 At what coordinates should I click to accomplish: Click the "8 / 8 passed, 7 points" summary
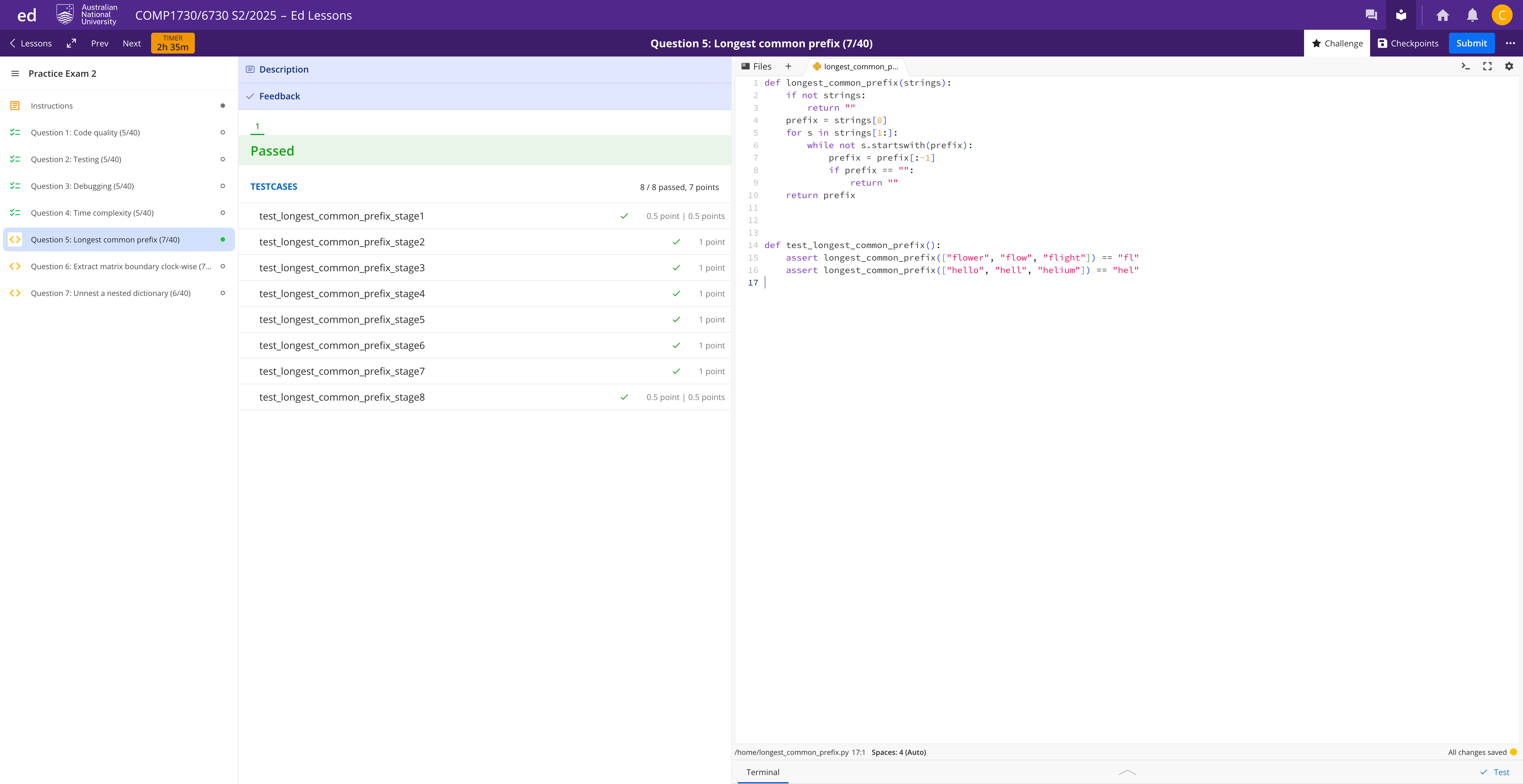pyautogui.click(x=679, y=187)
